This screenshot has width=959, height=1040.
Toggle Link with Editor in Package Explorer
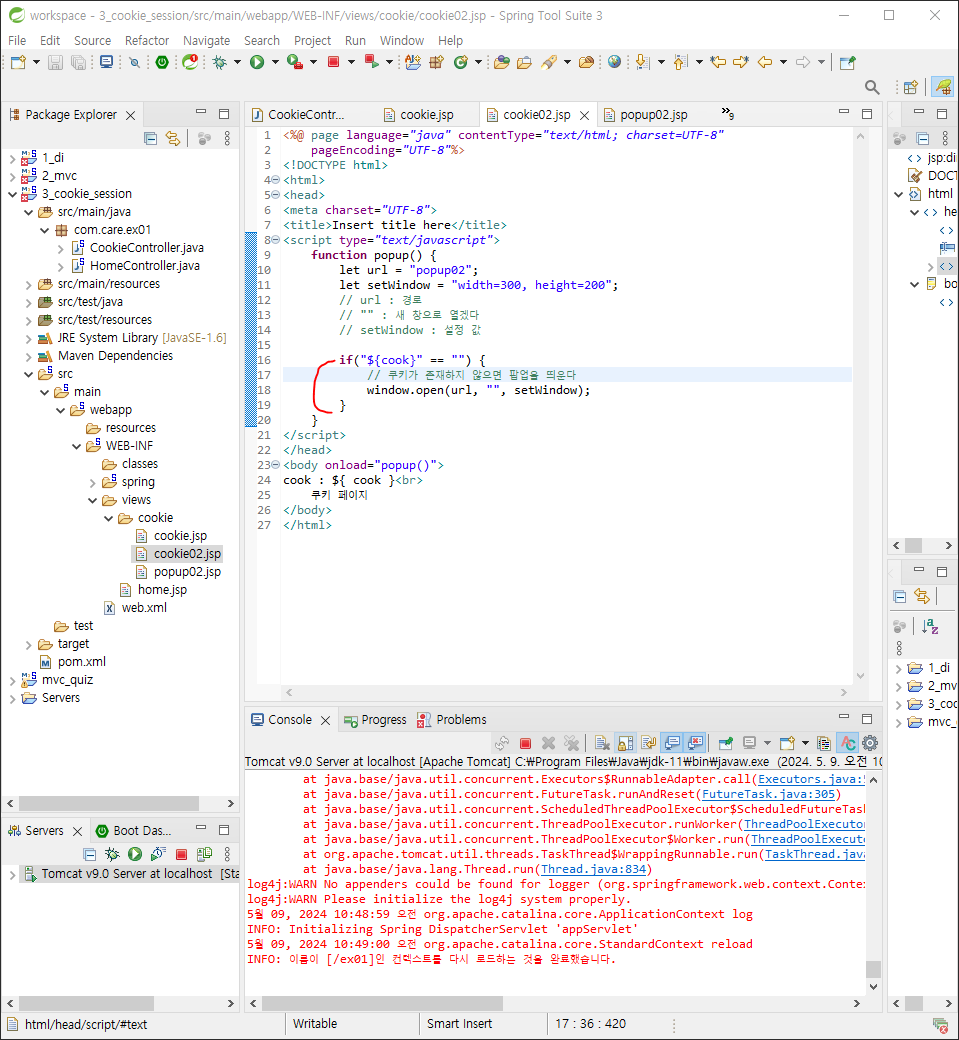[173, 138]
